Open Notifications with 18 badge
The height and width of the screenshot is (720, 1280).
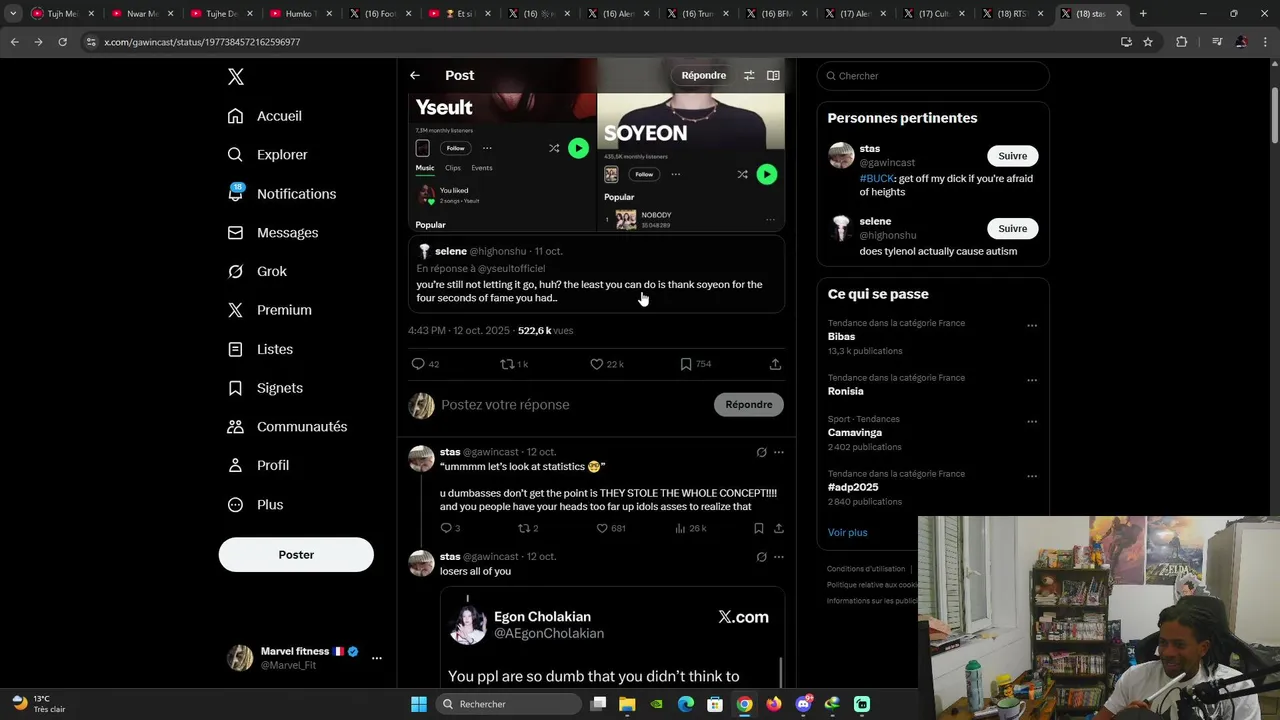point(282,194)
